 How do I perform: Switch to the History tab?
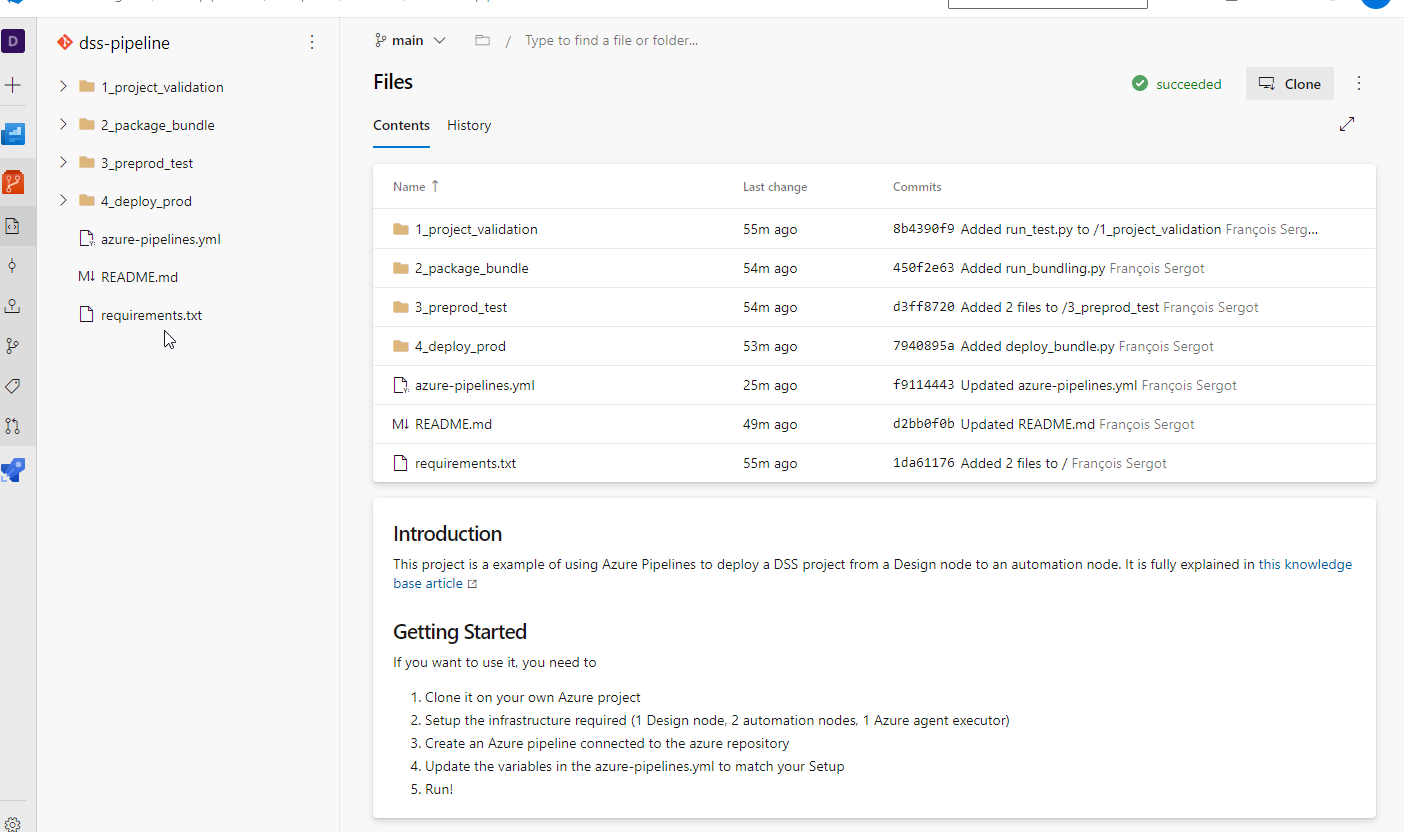(469, 126)
